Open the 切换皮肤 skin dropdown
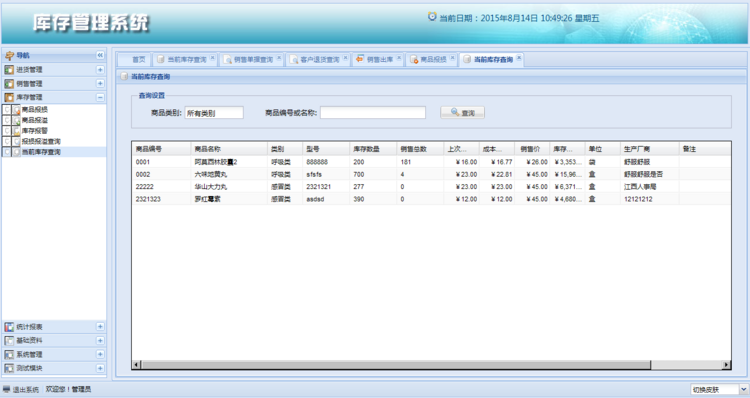This screenshot has width=750, height=398. [743, 389]
